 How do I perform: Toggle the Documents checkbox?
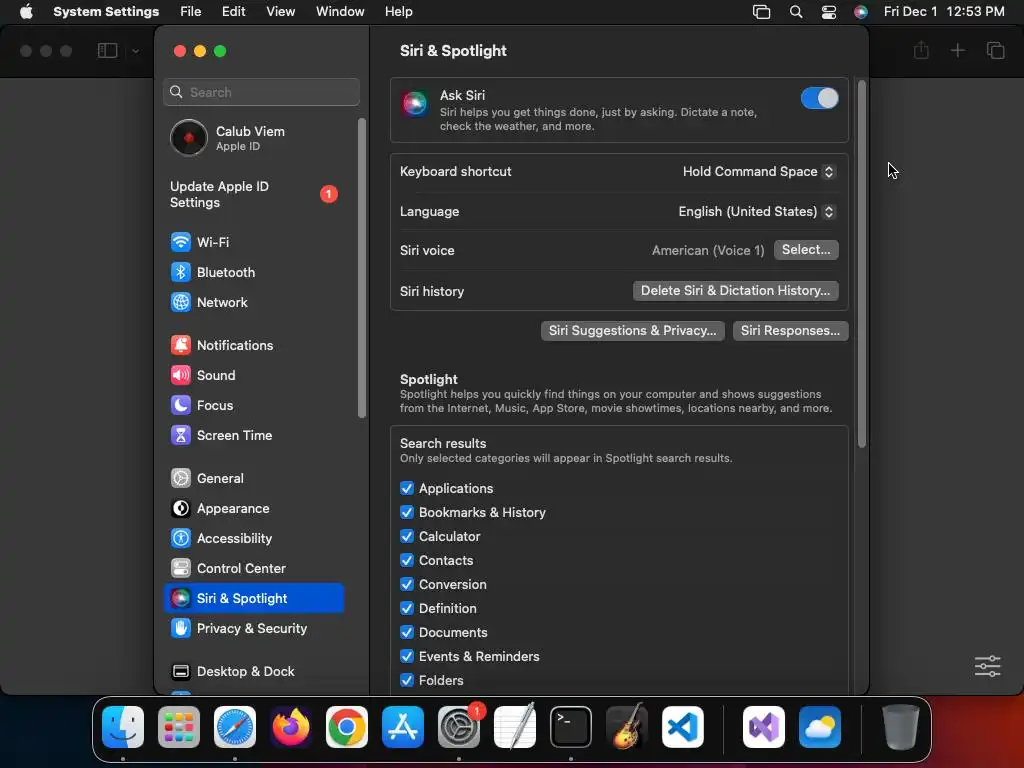point(407,633)
